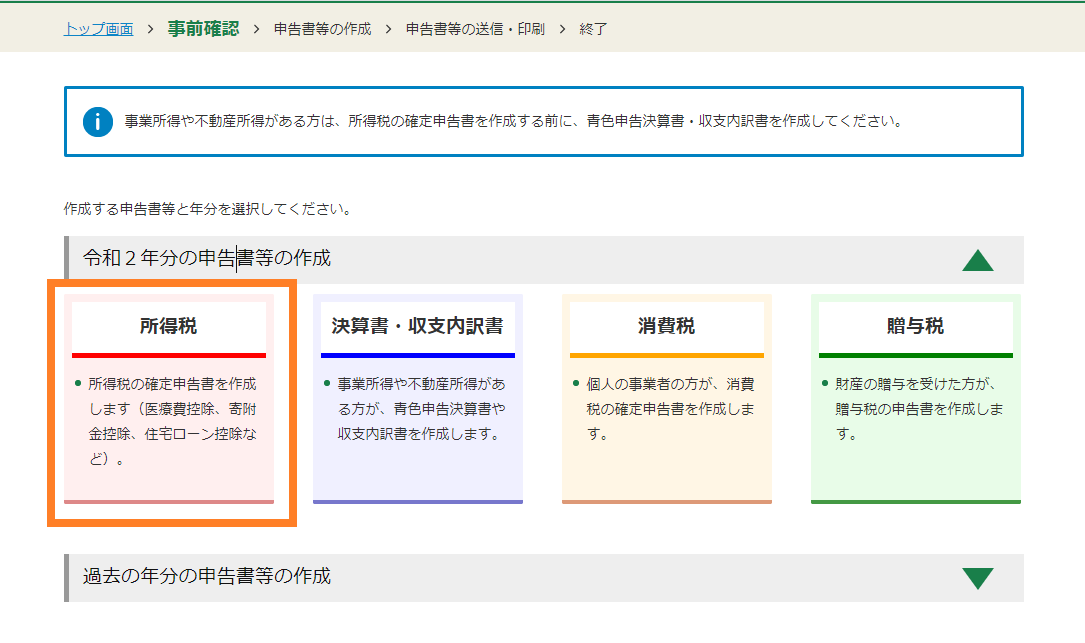Choose the 贈与税 card
1085x643 pixels.
click(916, 399)
